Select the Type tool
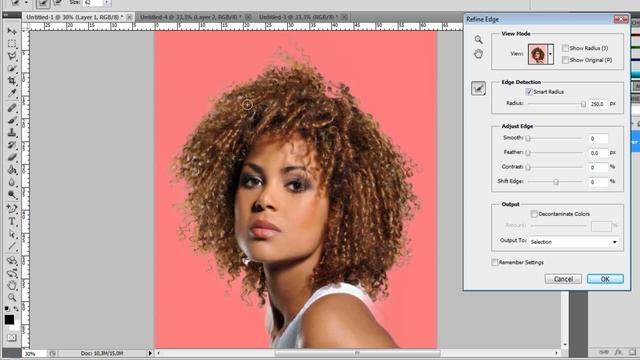640x360 pixels. click(x=12, y=222)
